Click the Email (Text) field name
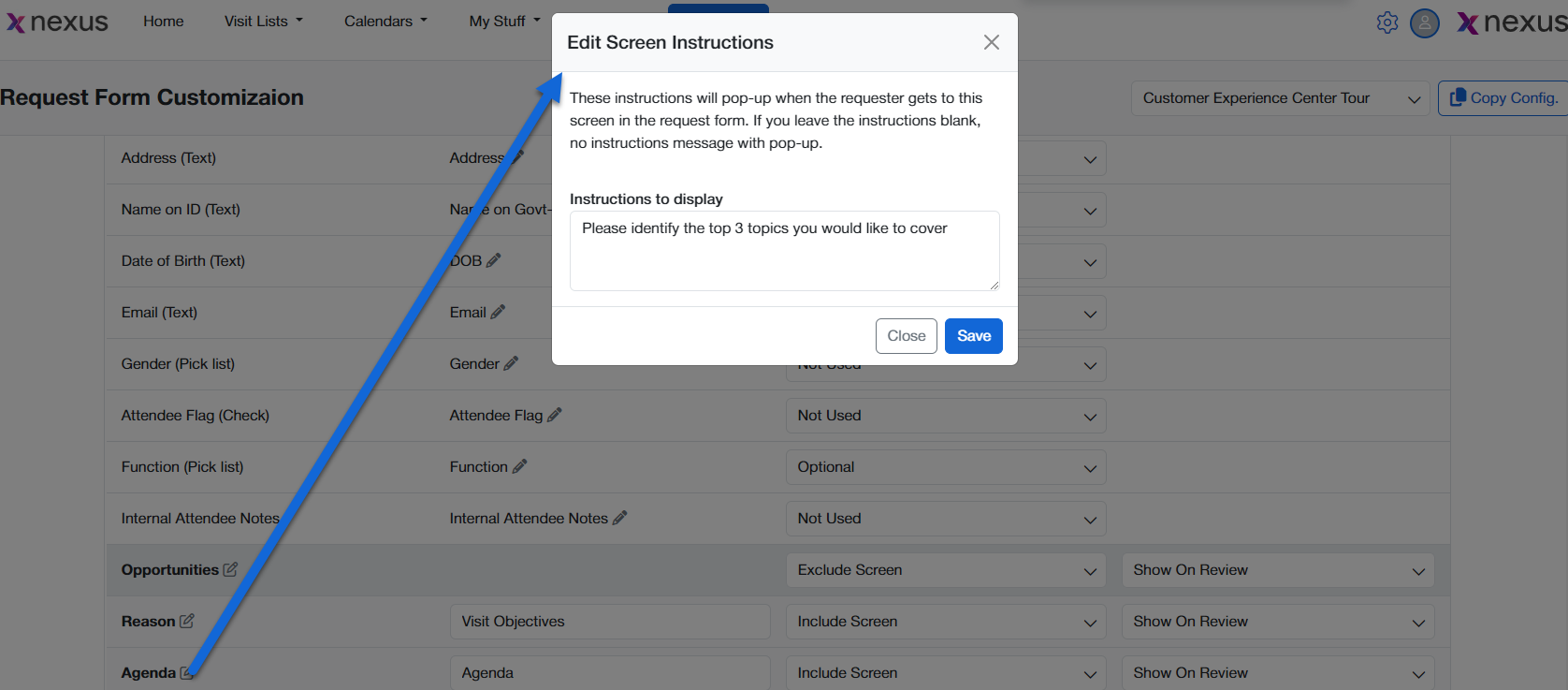 click(159, 312)
